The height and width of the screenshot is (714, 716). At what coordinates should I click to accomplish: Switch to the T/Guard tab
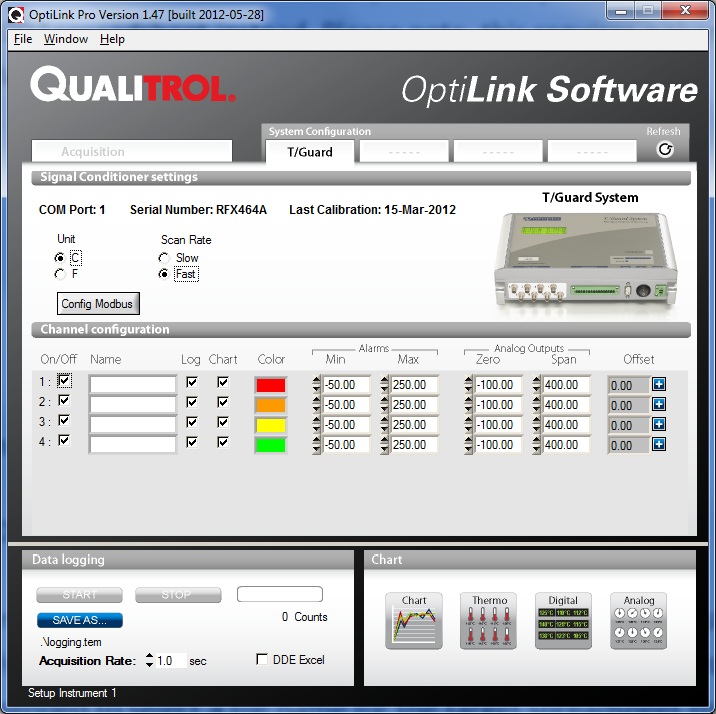[309, 152]
